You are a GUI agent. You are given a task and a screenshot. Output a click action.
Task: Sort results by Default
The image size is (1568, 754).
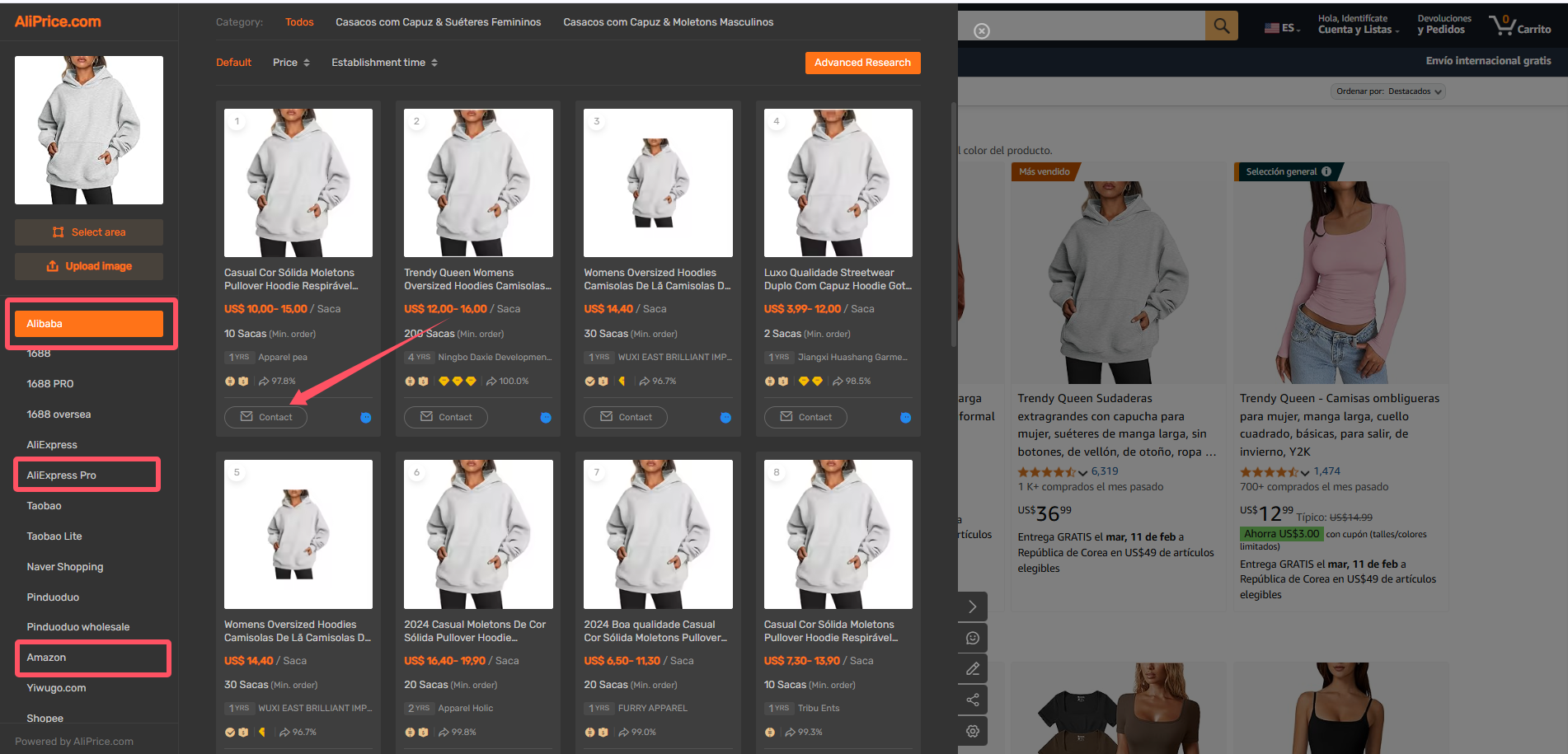(233, 63)
